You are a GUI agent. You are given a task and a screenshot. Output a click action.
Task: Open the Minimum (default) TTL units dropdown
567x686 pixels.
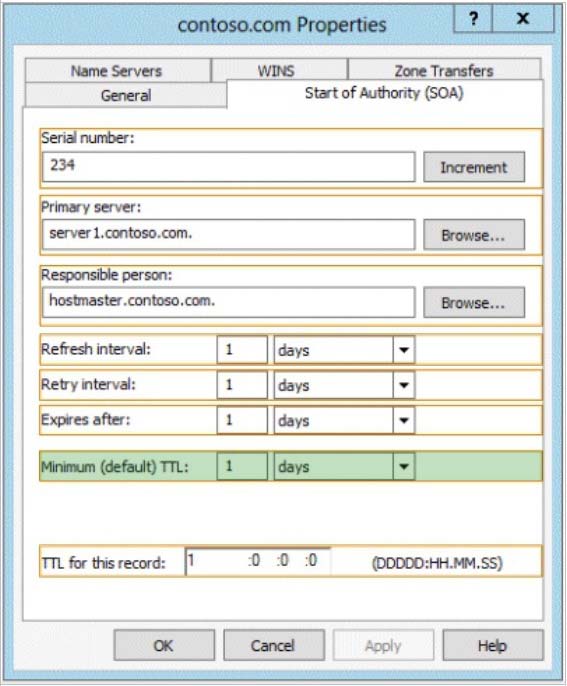(x=403, y=466)
